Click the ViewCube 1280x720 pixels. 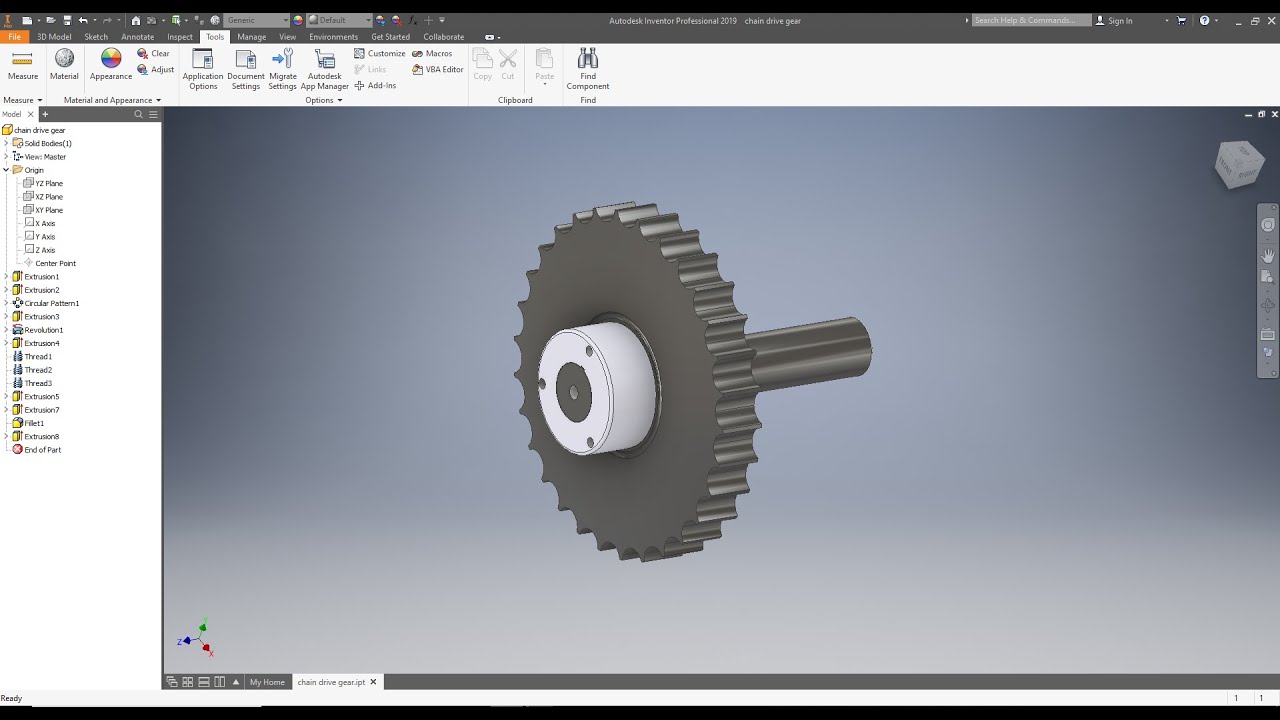click(x=1239, y=163)
